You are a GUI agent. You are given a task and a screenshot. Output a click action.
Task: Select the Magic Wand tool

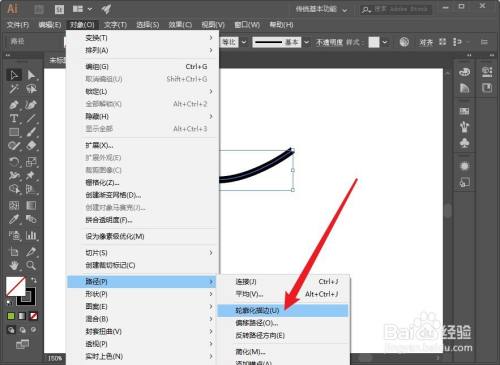click(x=14, y=89)
